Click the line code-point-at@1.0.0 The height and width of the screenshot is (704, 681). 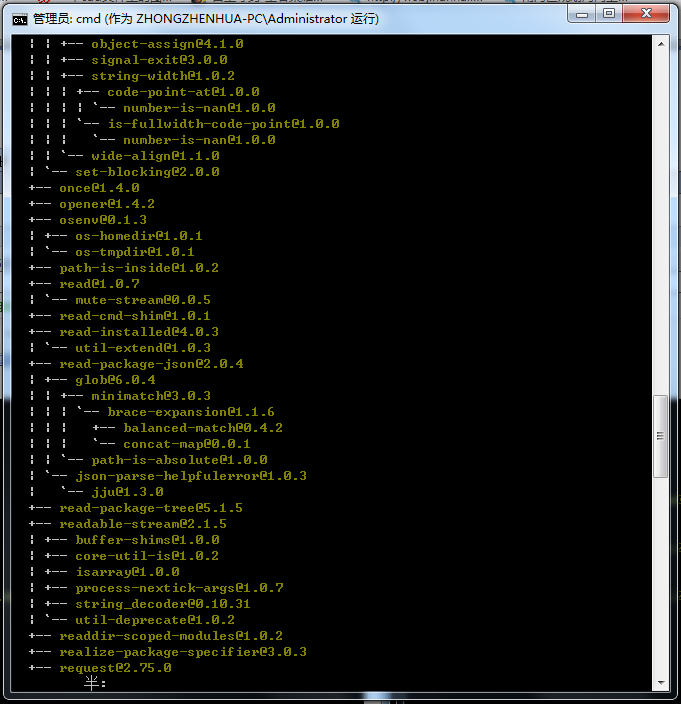[x=183, y=92]
